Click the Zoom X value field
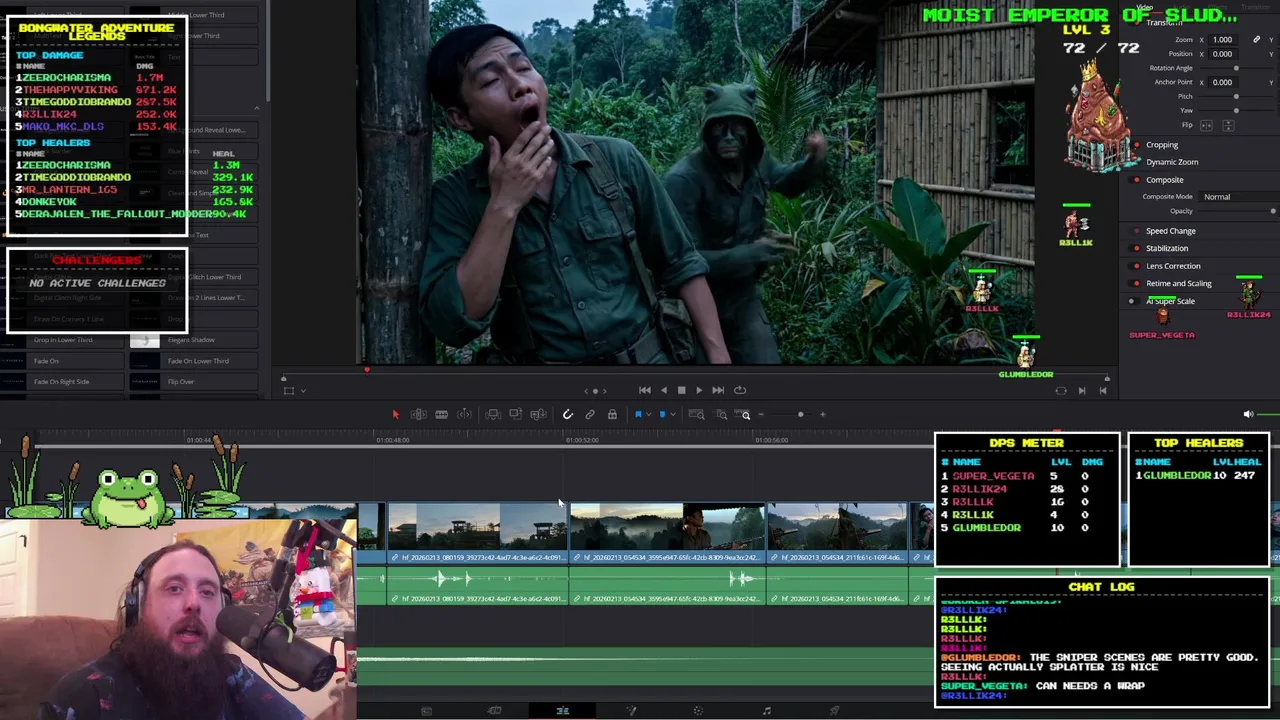This screenshot has width=1280, height=720. pos(1223,40)
